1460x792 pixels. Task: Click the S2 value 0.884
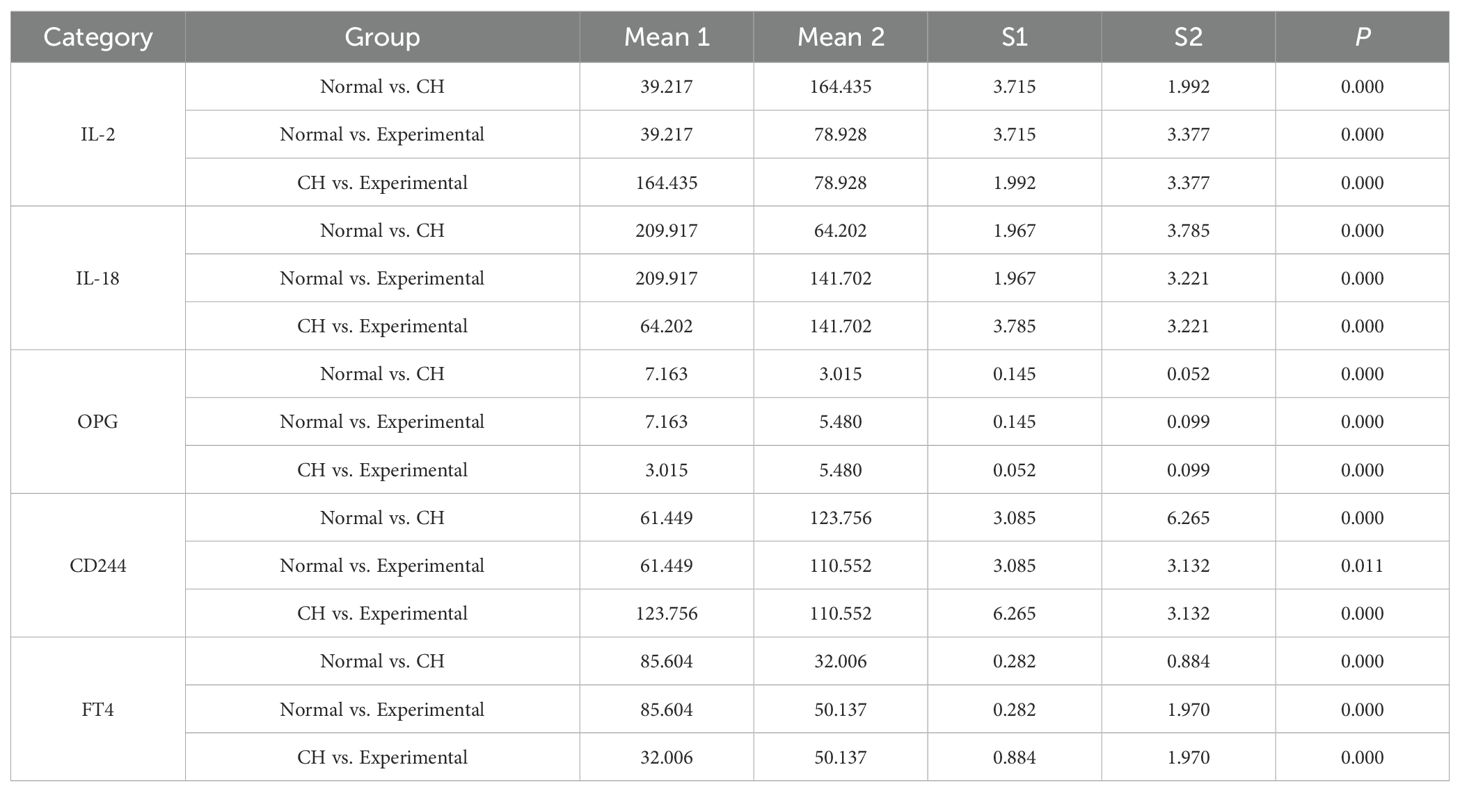coord(1188,662)
